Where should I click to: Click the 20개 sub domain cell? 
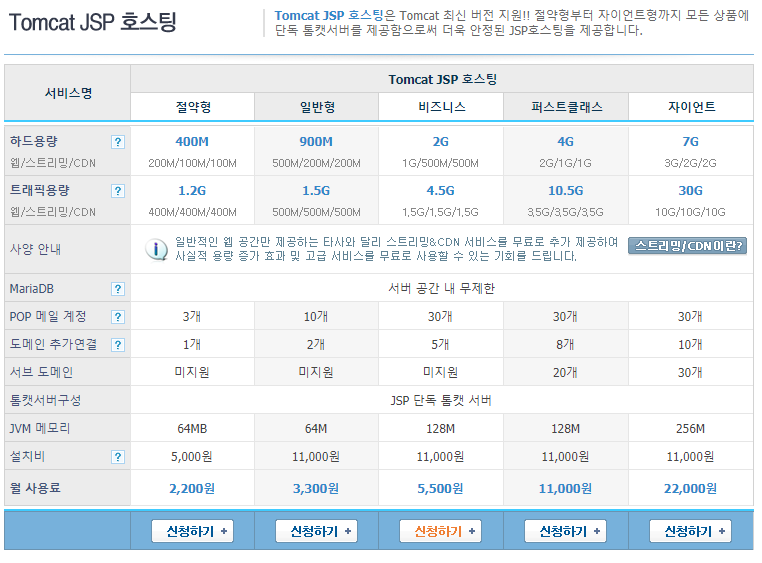565,373
